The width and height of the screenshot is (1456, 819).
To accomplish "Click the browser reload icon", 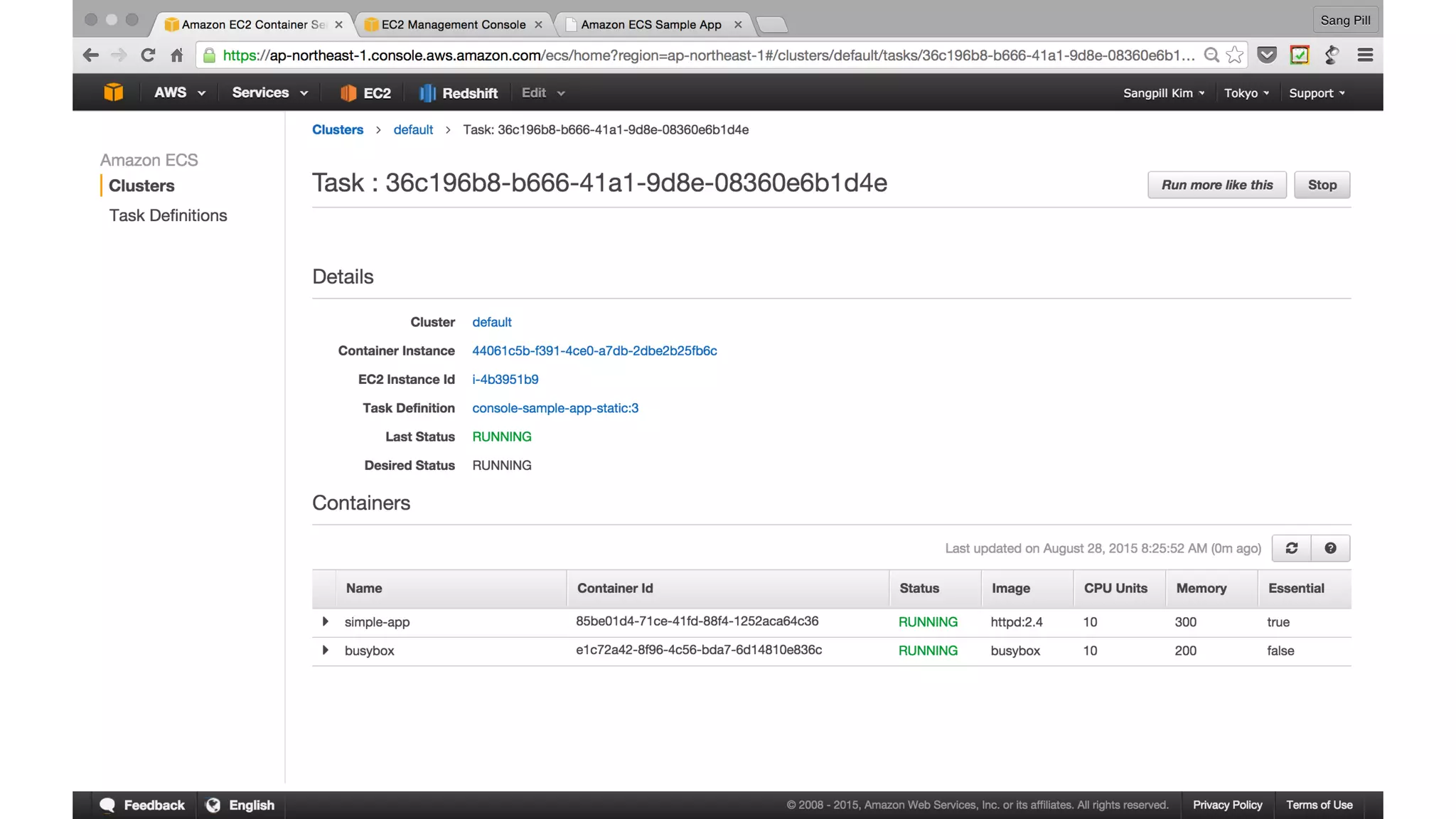I will point(148,55).
